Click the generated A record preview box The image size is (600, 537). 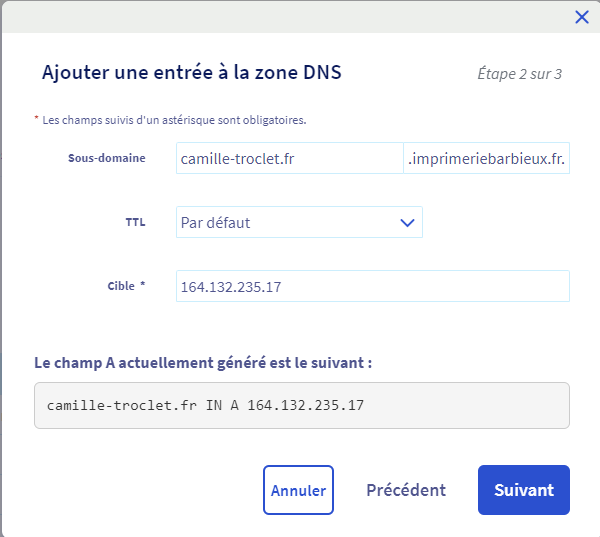coord(302,405)
